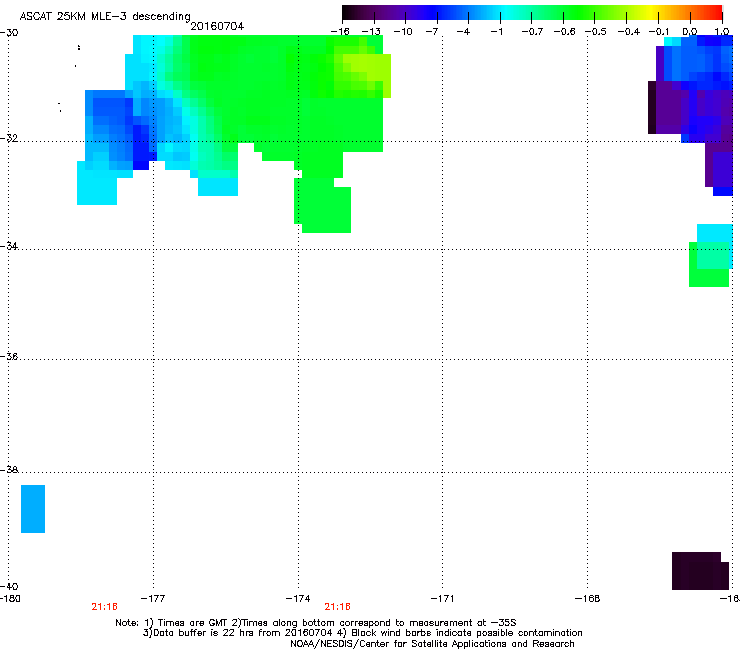
Task: Click the colorbar label "-0.5"
Action: click(x=596, y=32)
